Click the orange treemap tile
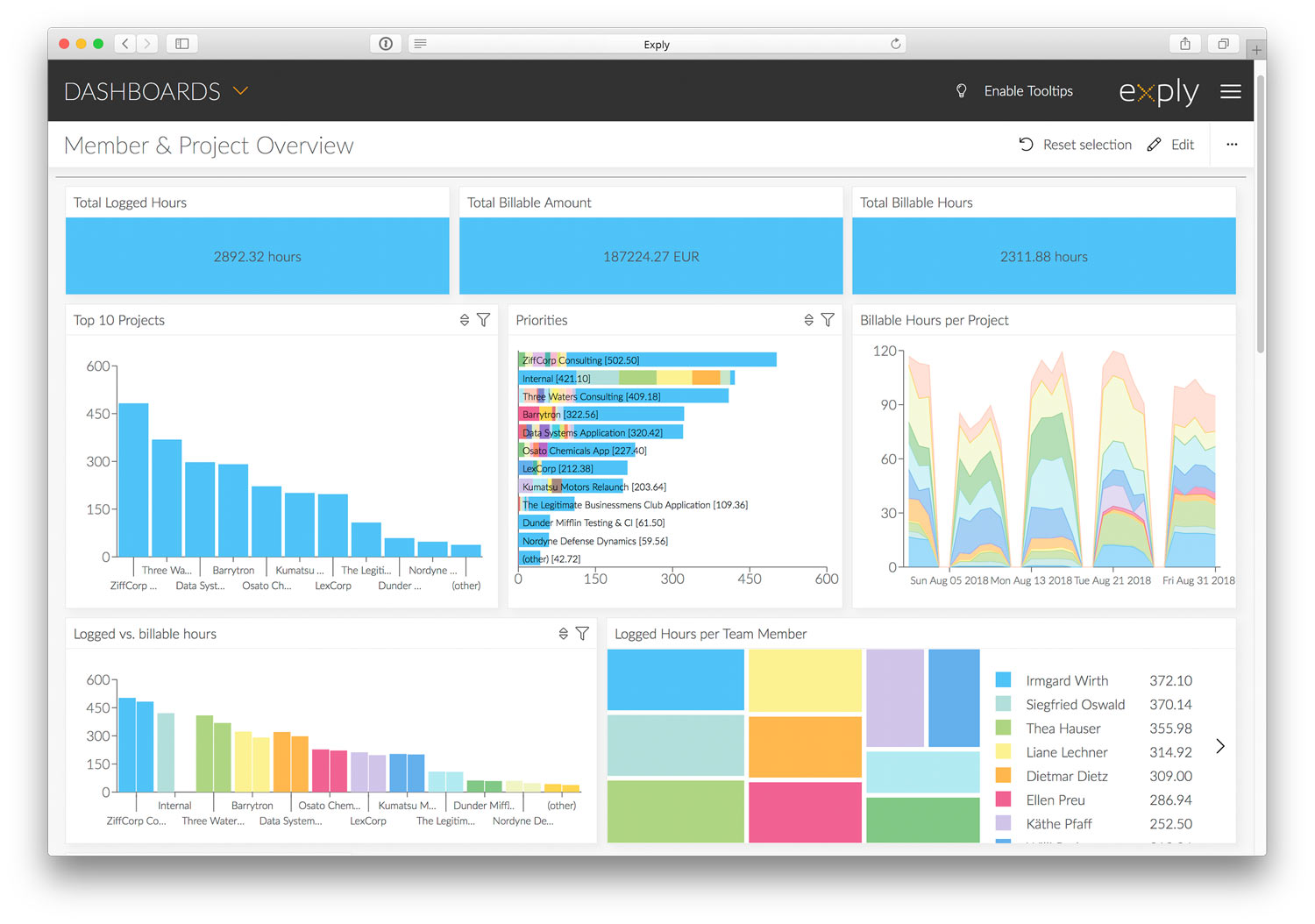The width and height of the screenshot is (1315, 924). [806, 746]
